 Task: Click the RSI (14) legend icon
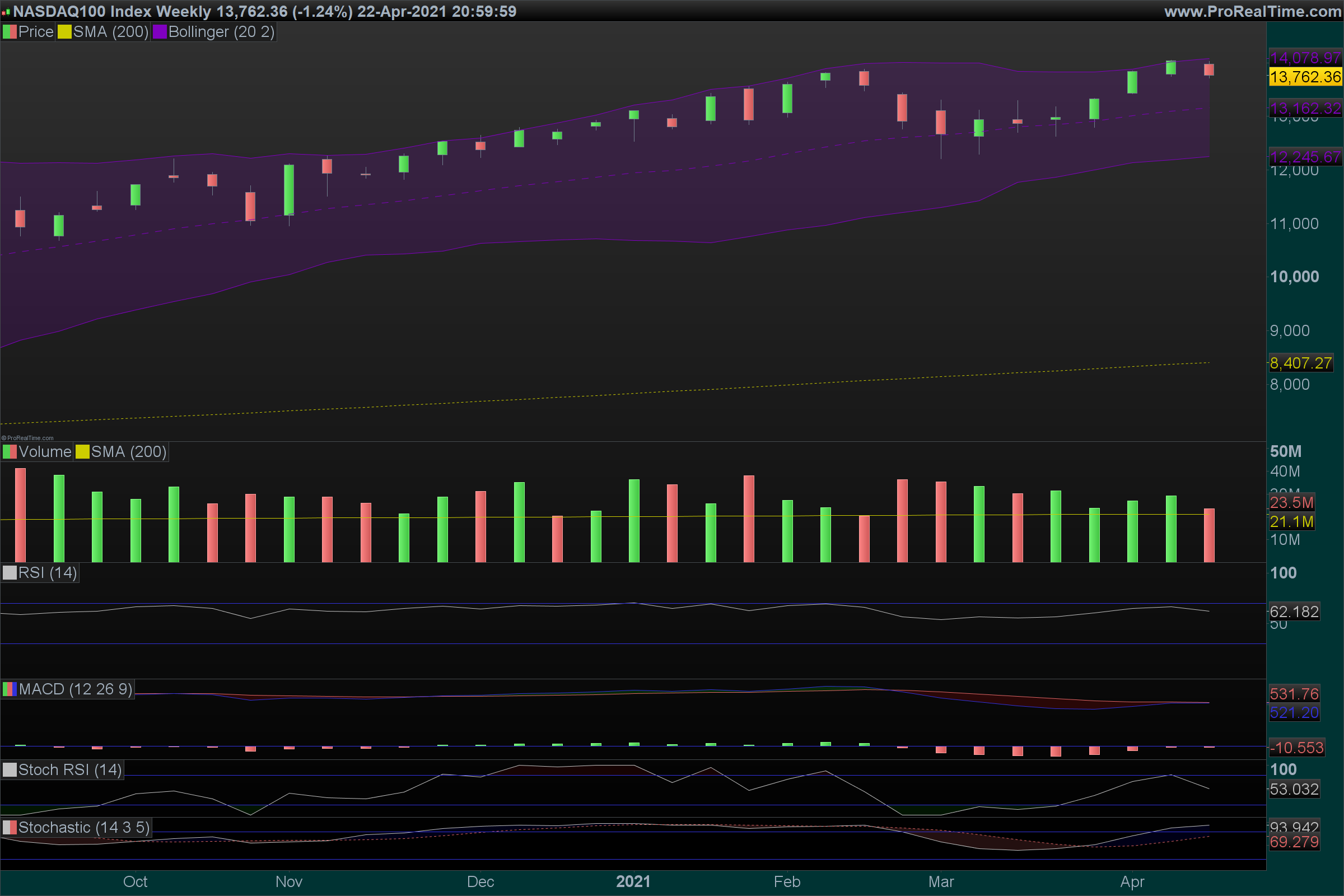click(10, 573)
